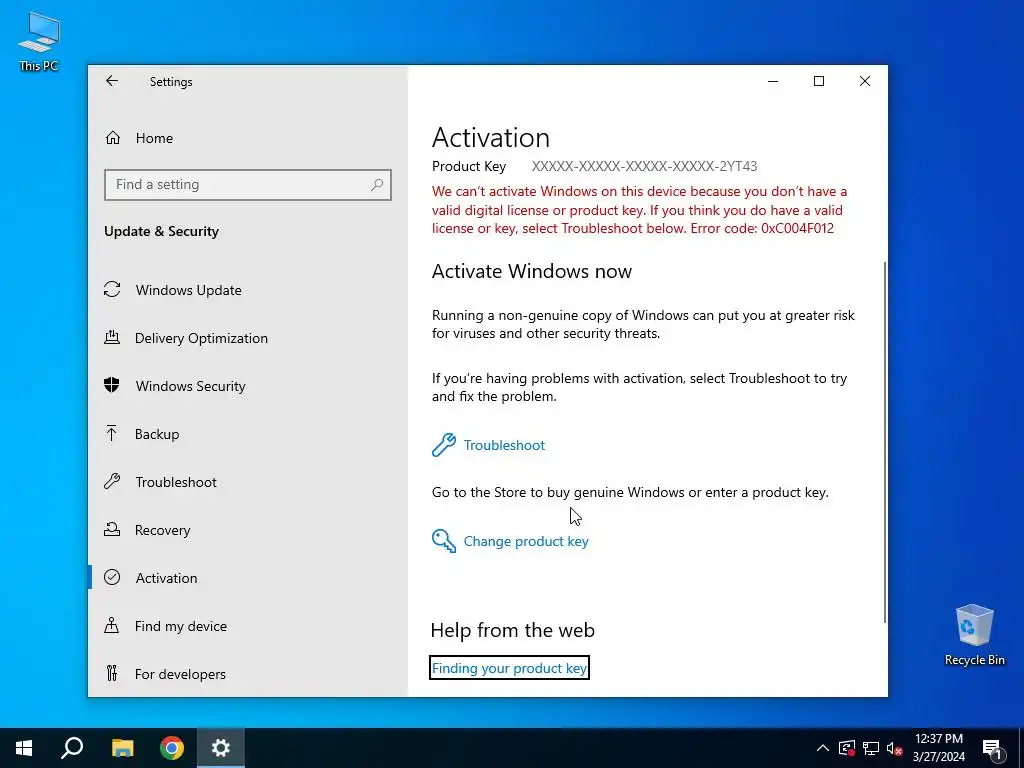Select Windows Security in sidebar
The width and height of the screenshot is (1024, 768).
(x=191, y=386)
